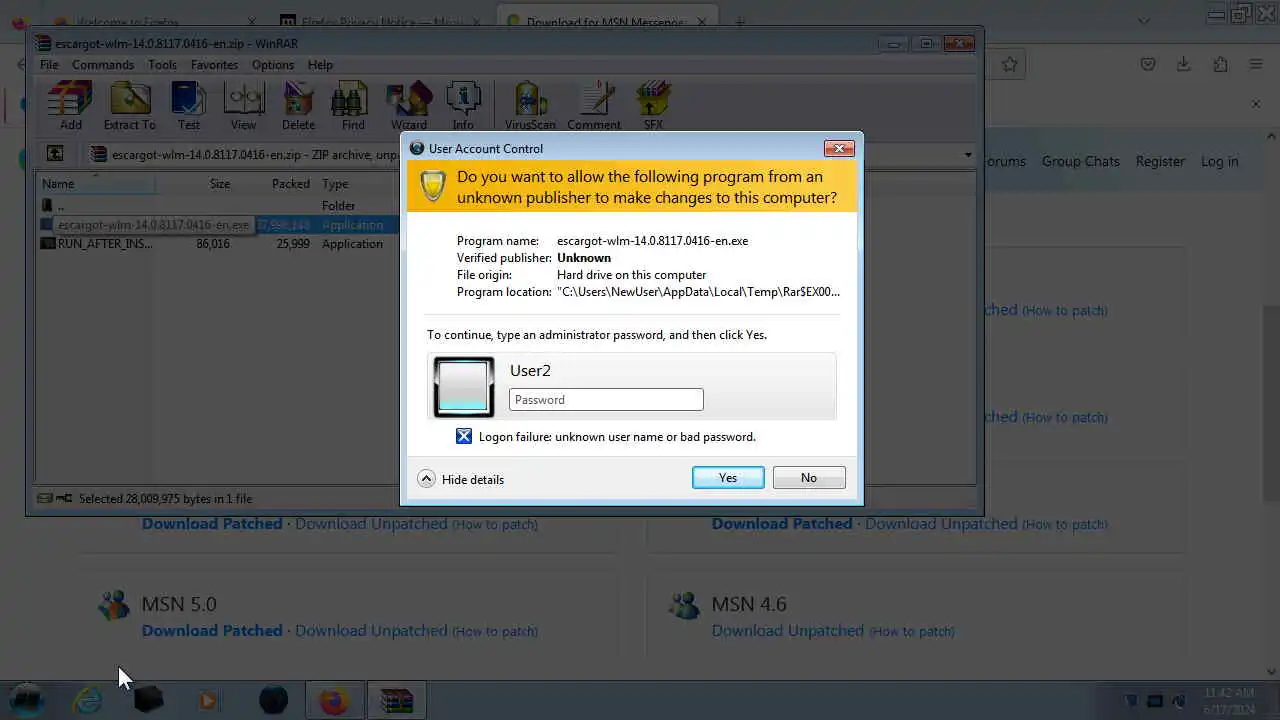Select the RUN_AFTER_INS... file row
1280x720 pixels.
click(218, 244)
